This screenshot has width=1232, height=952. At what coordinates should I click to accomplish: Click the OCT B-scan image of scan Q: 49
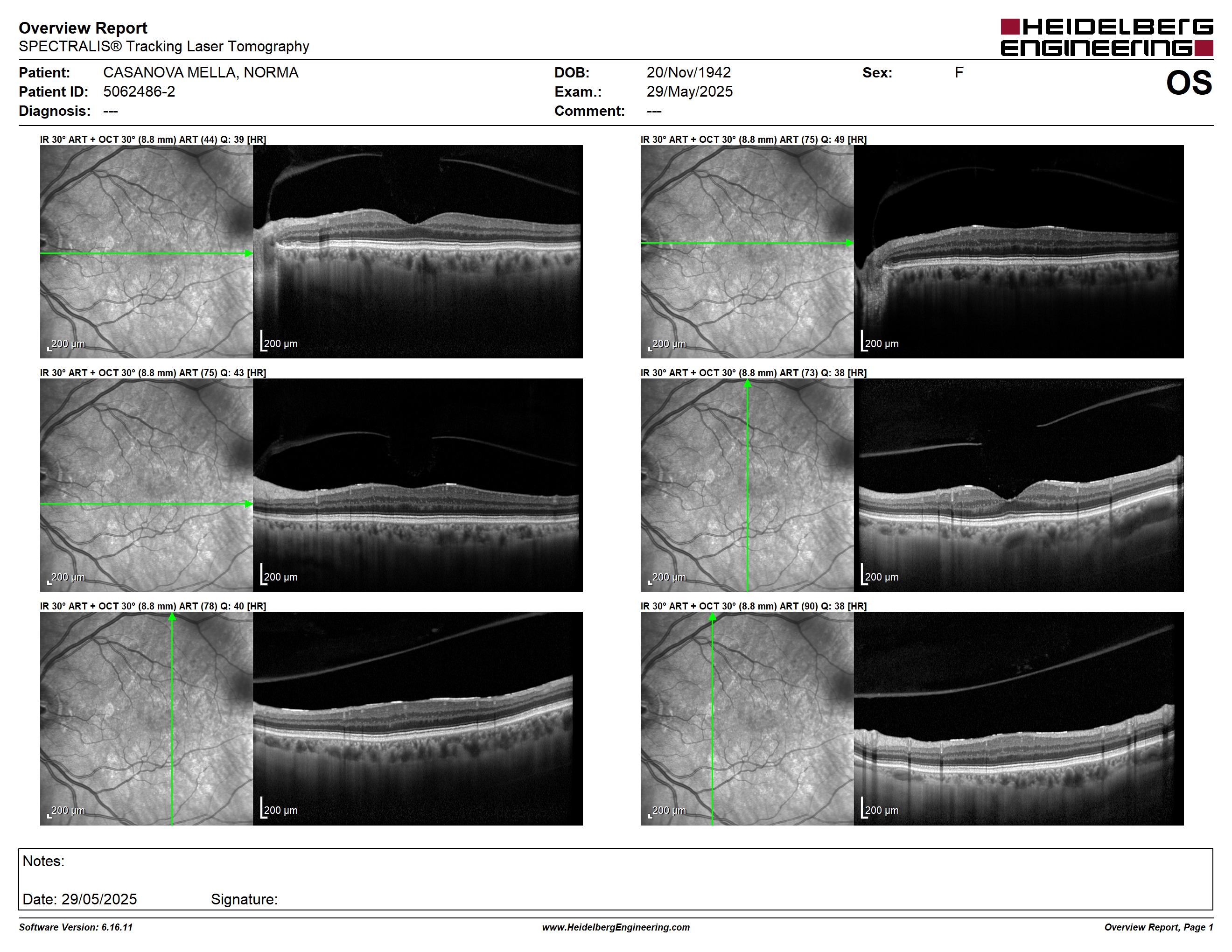[x=1019, y=252]
